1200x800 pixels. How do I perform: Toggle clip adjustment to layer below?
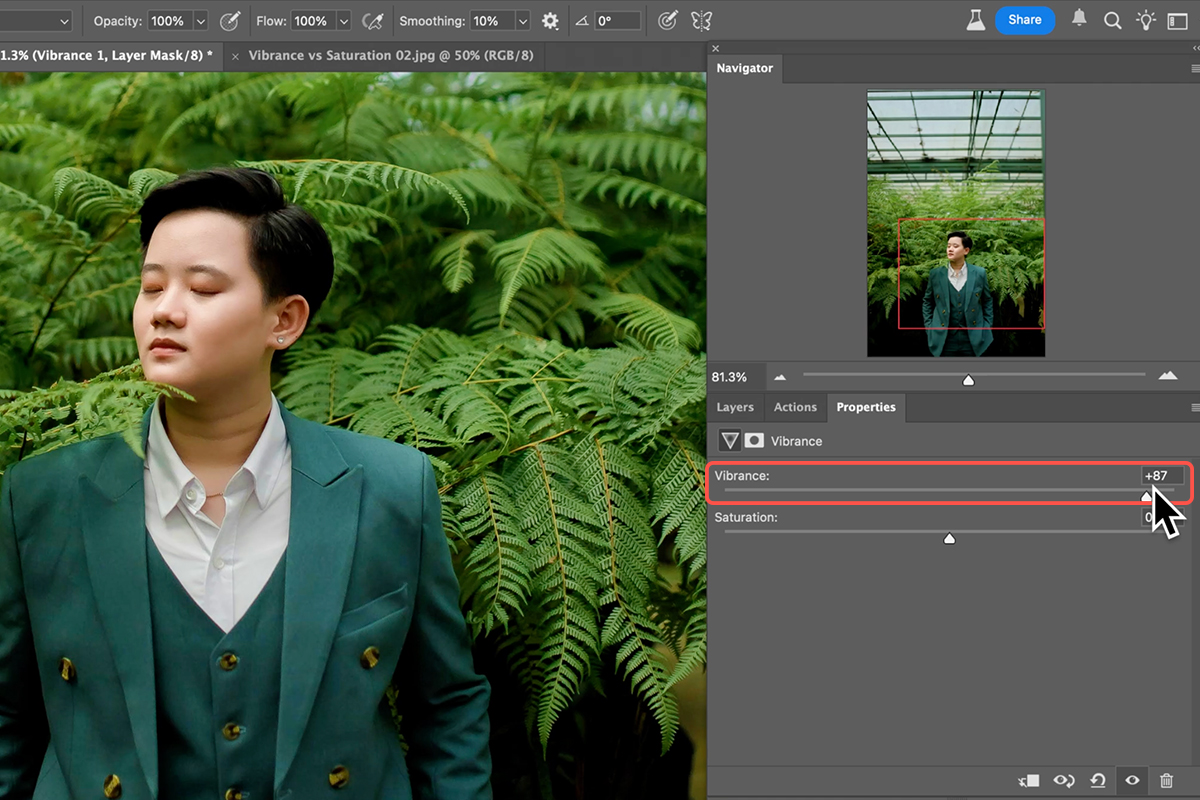[1029, 780]
